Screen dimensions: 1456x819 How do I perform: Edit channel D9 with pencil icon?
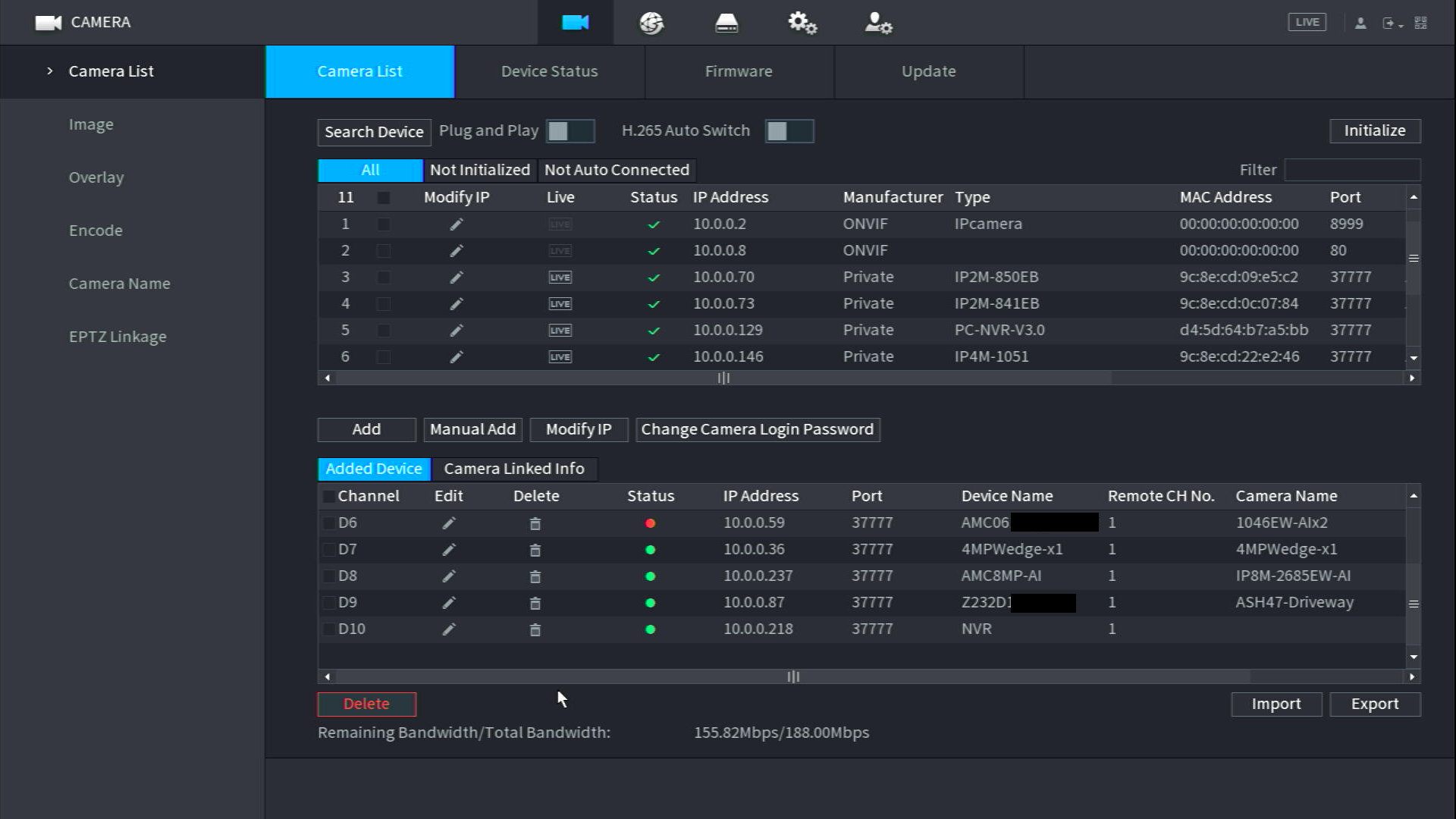449,603
